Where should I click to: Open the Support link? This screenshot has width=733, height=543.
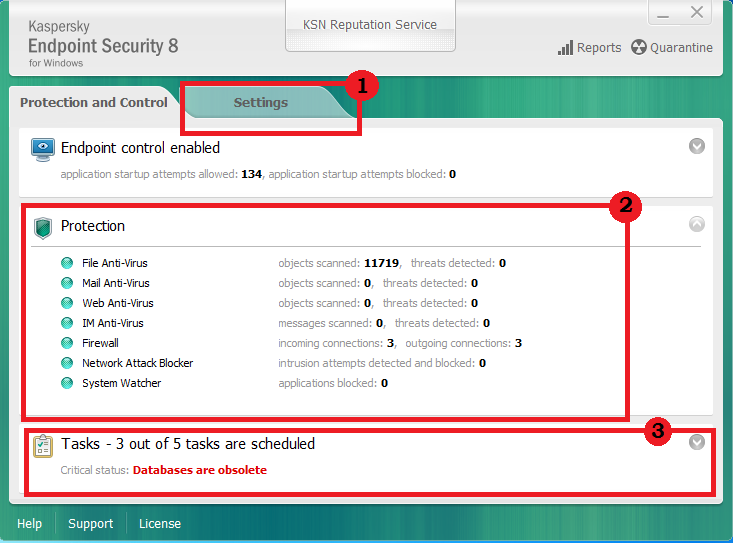(90, 524)
